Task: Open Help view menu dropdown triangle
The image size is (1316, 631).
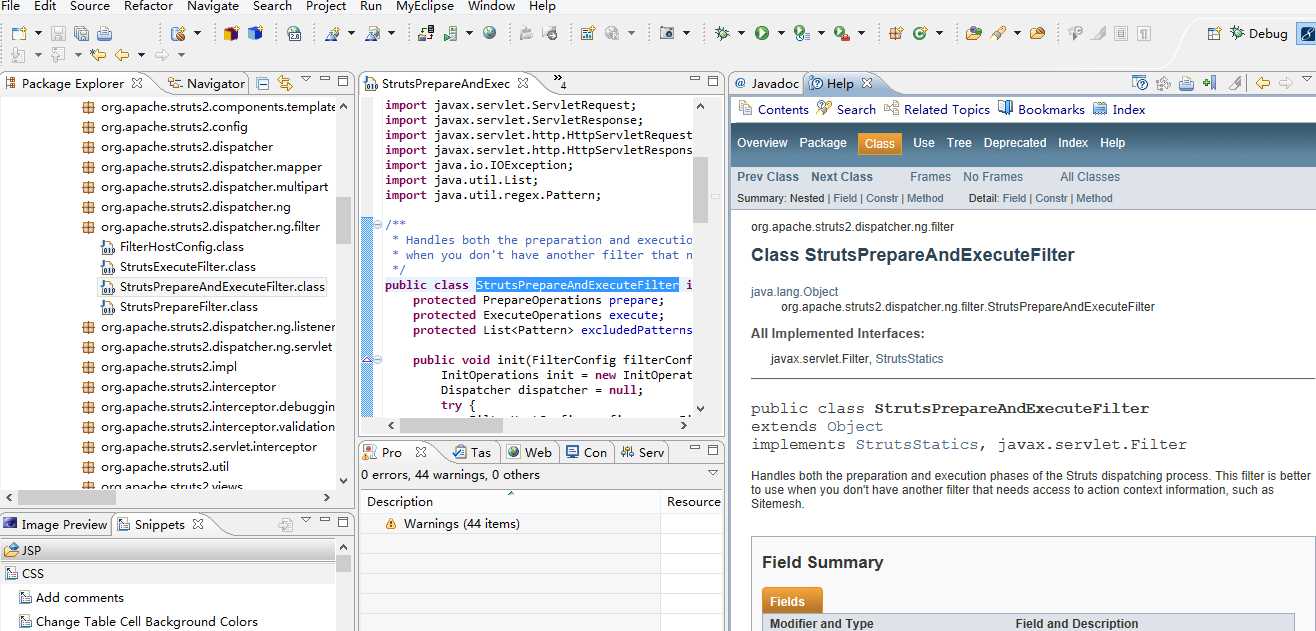Action: click(x=1305, y=81)
